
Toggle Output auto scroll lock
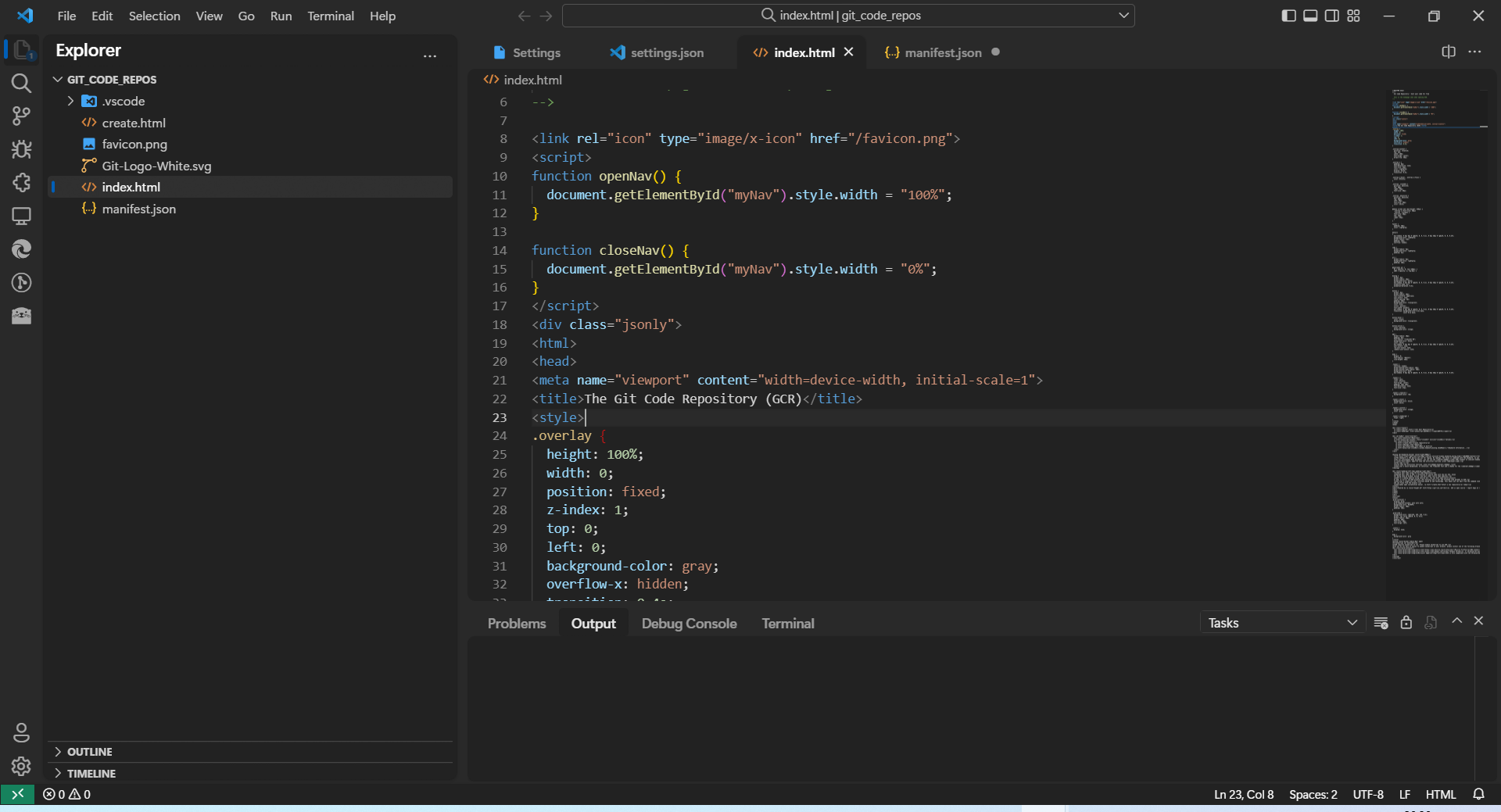coord(1406,623)
